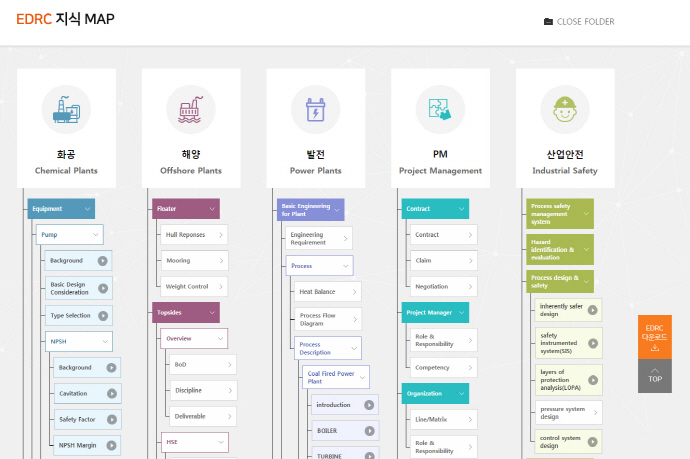Click the orange EDRC download button

pyautogui.click(x=654, y=337)
